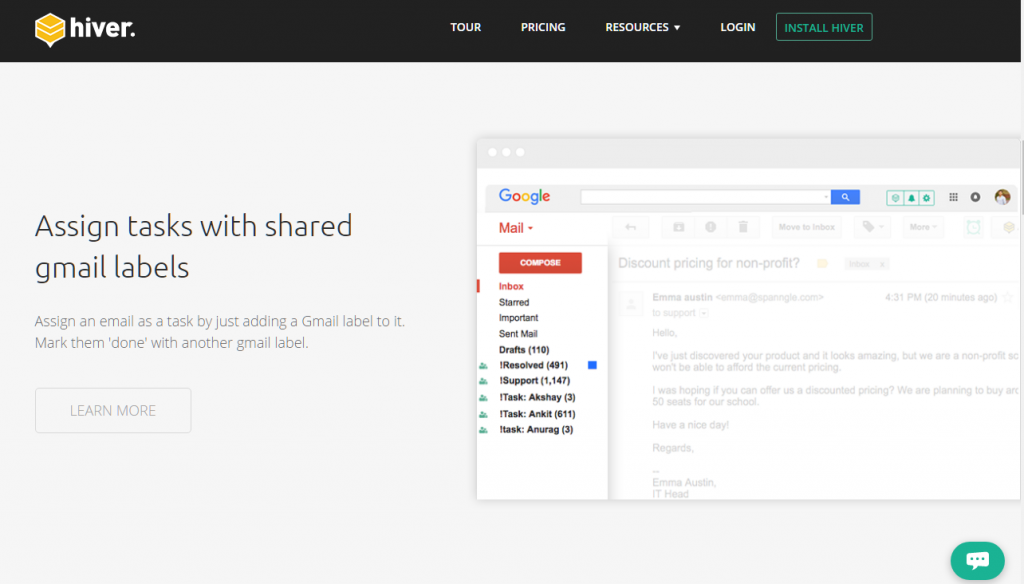Click the red Compose button

540,263
